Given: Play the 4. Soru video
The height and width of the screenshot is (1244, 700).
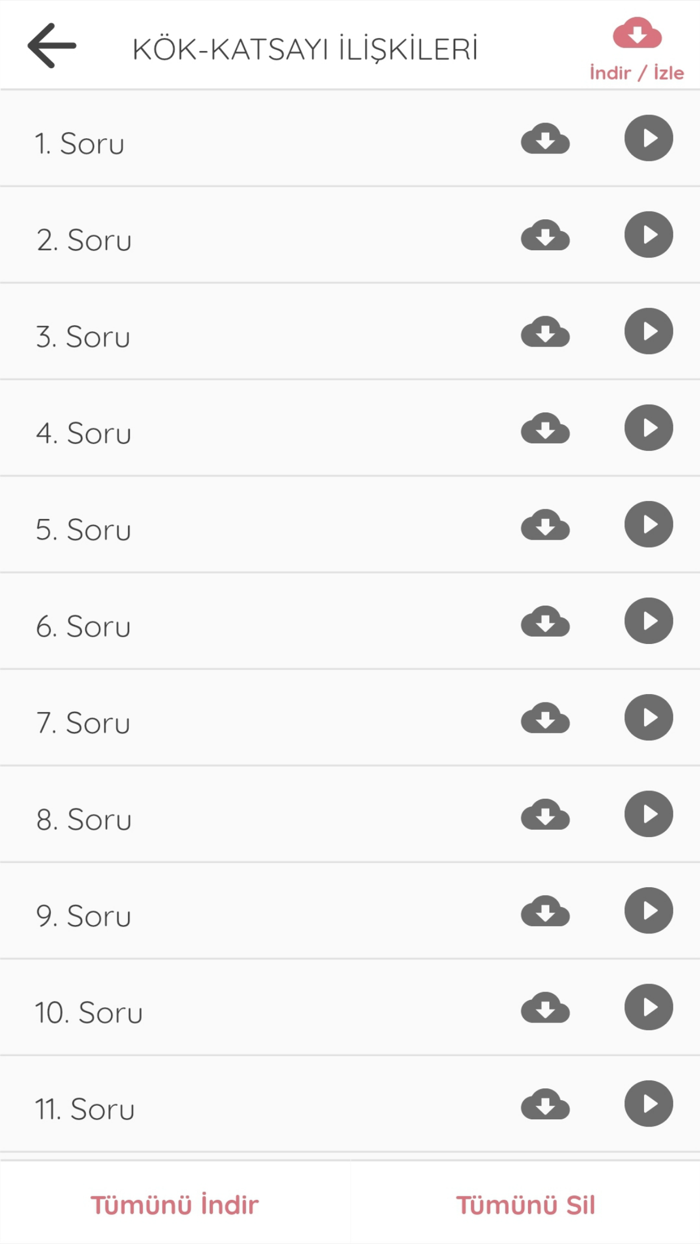Looking at the screenshot, I should tap(648, 428).
